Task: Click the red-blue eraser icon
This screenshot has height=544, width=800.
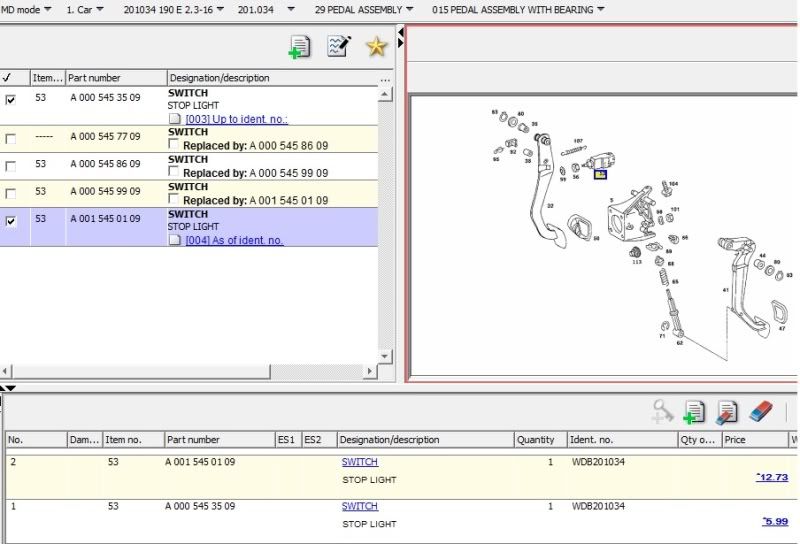Action: (x=761, y=411)
